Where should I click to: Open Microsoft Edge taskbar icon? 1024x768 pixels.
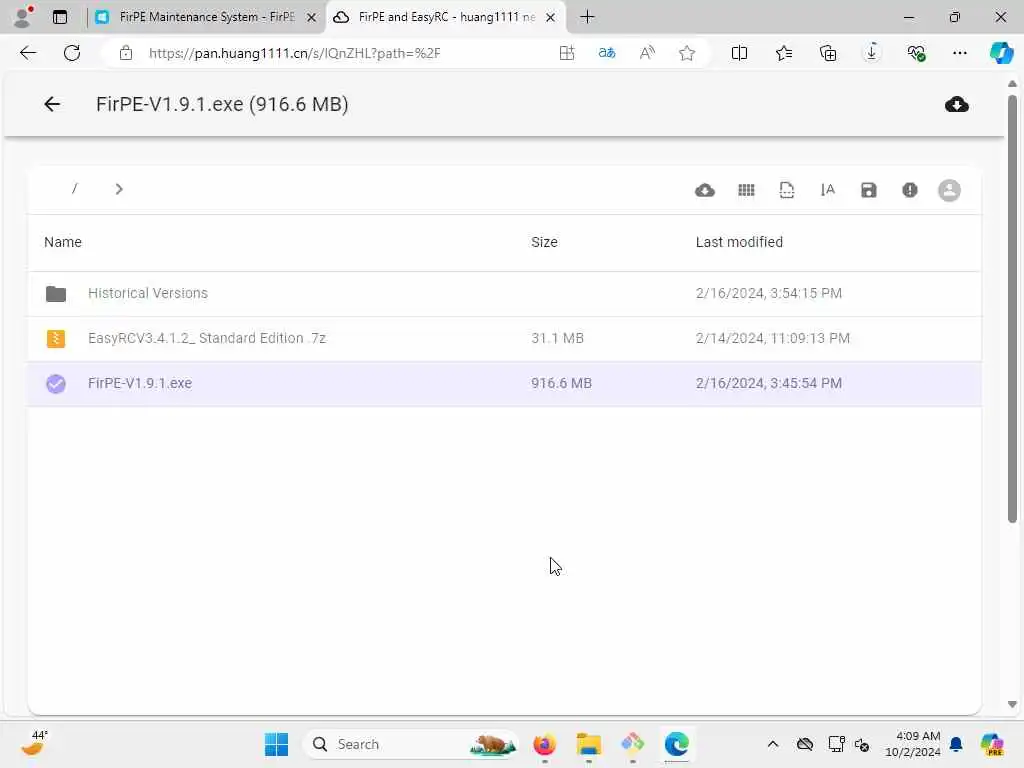[677, 744]
